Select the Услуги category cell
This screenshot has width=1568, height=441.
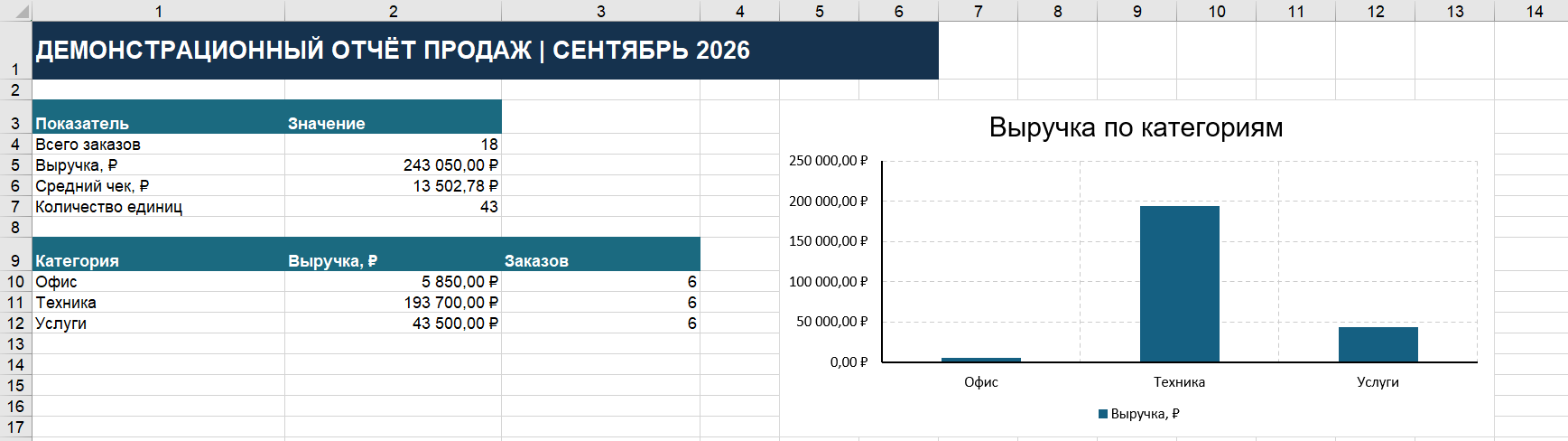[159, 324]
